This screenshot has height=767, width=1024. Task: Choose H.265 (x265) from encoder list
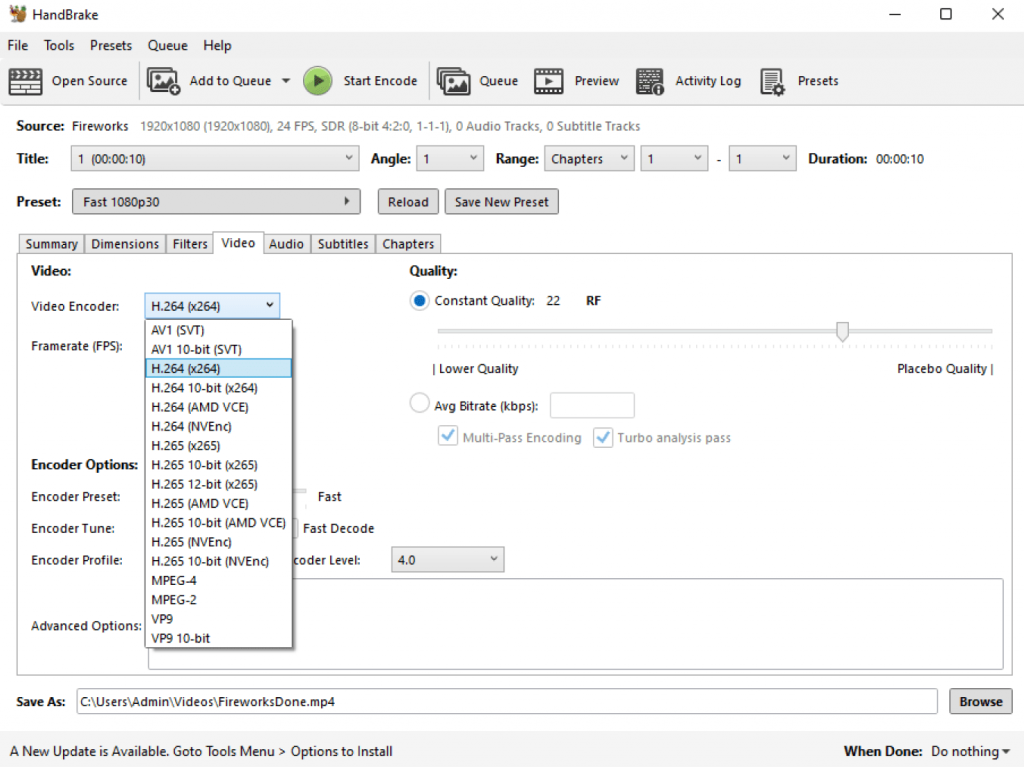186,446
